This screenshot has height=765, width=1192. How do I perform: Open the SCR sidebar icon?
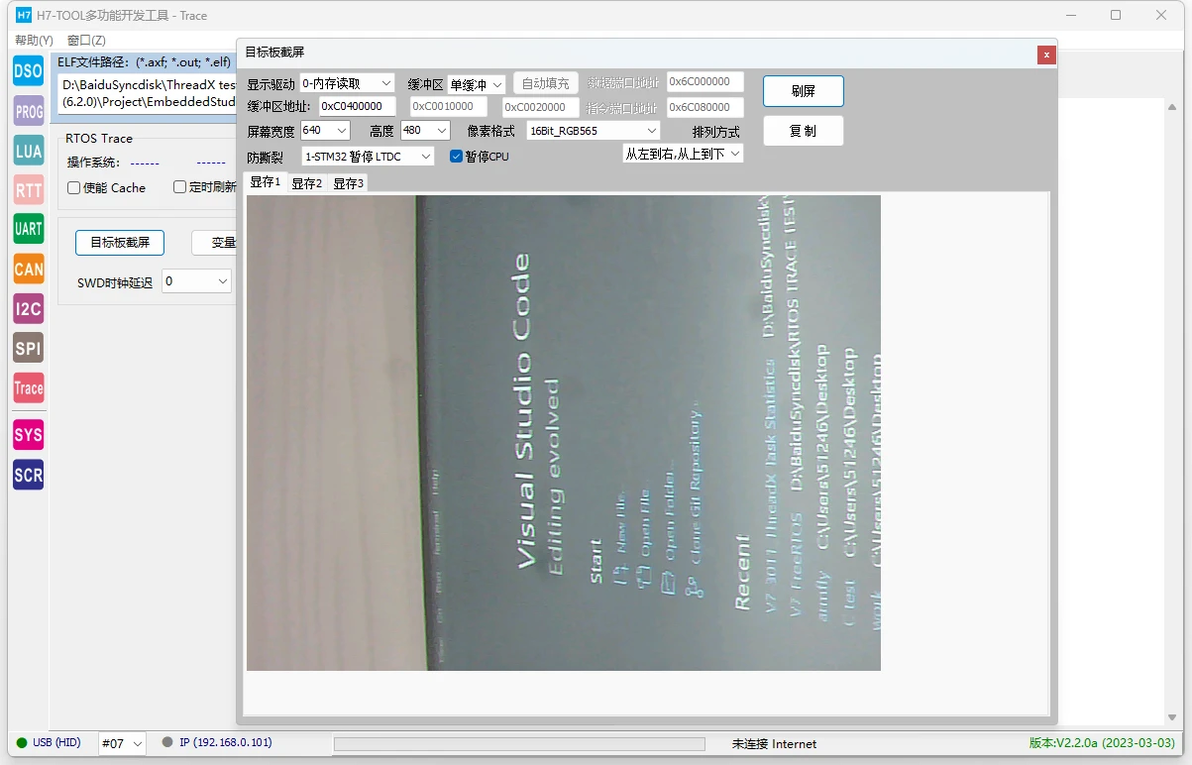click(28, 475)
